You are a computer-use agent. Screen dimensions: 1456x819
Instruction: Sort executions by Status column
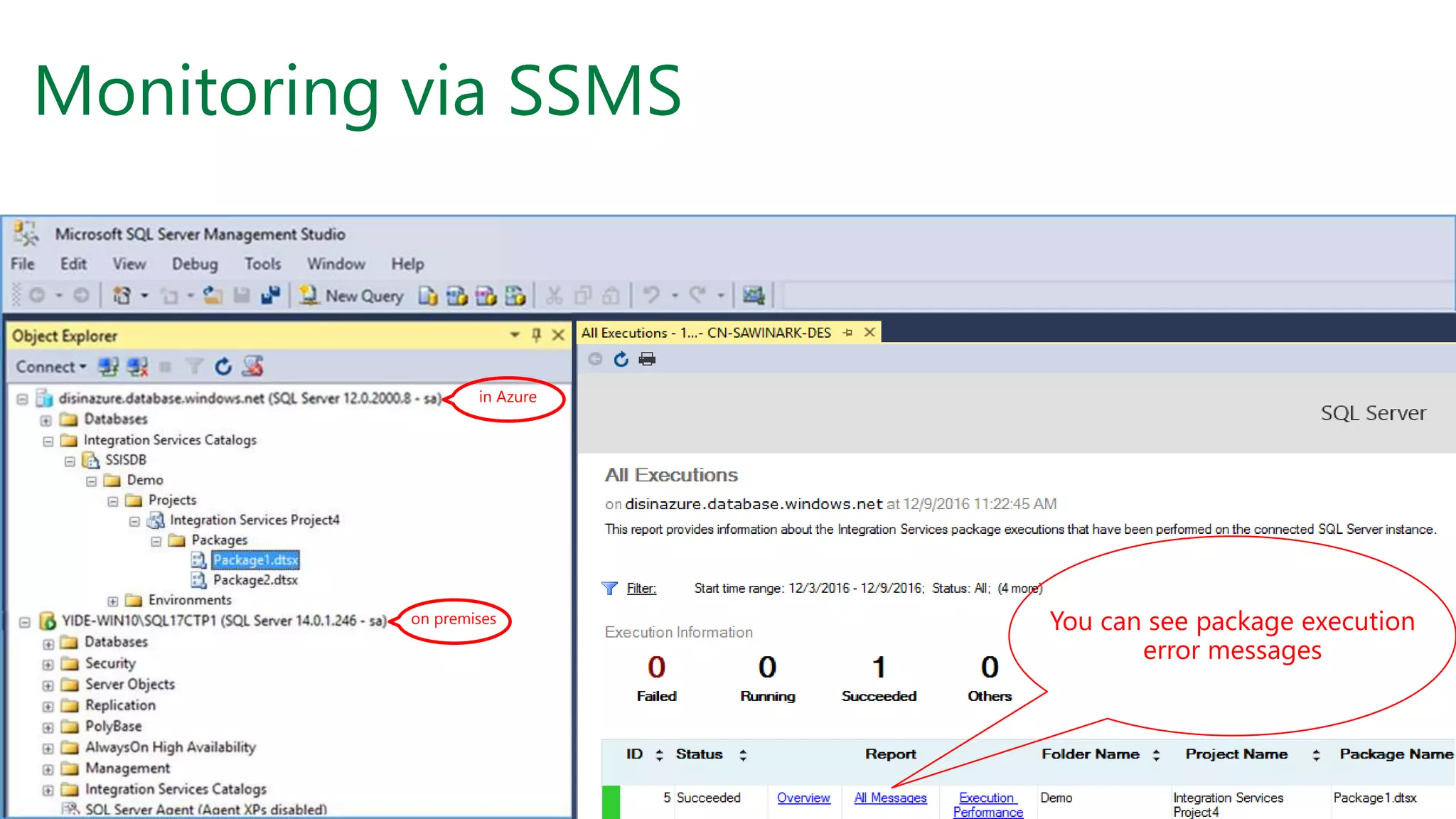(743, 755)
